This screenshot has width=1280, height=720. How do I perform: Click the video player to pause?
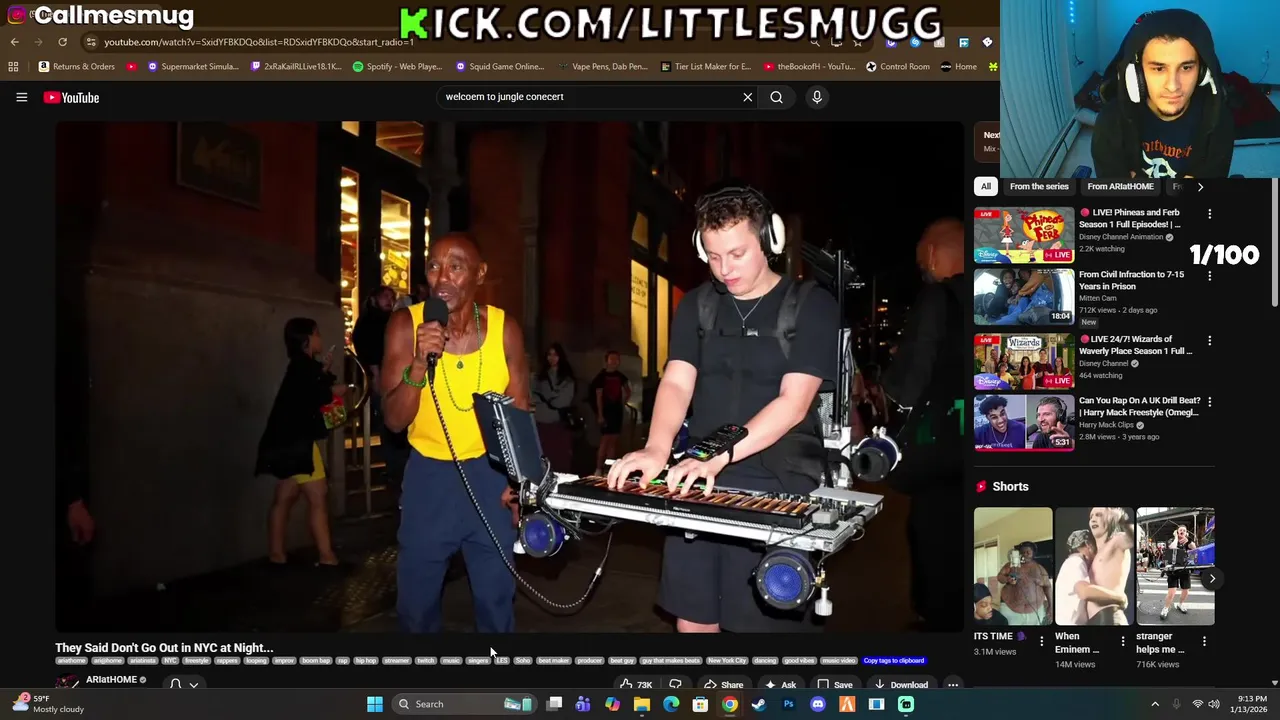coord(509,377)
